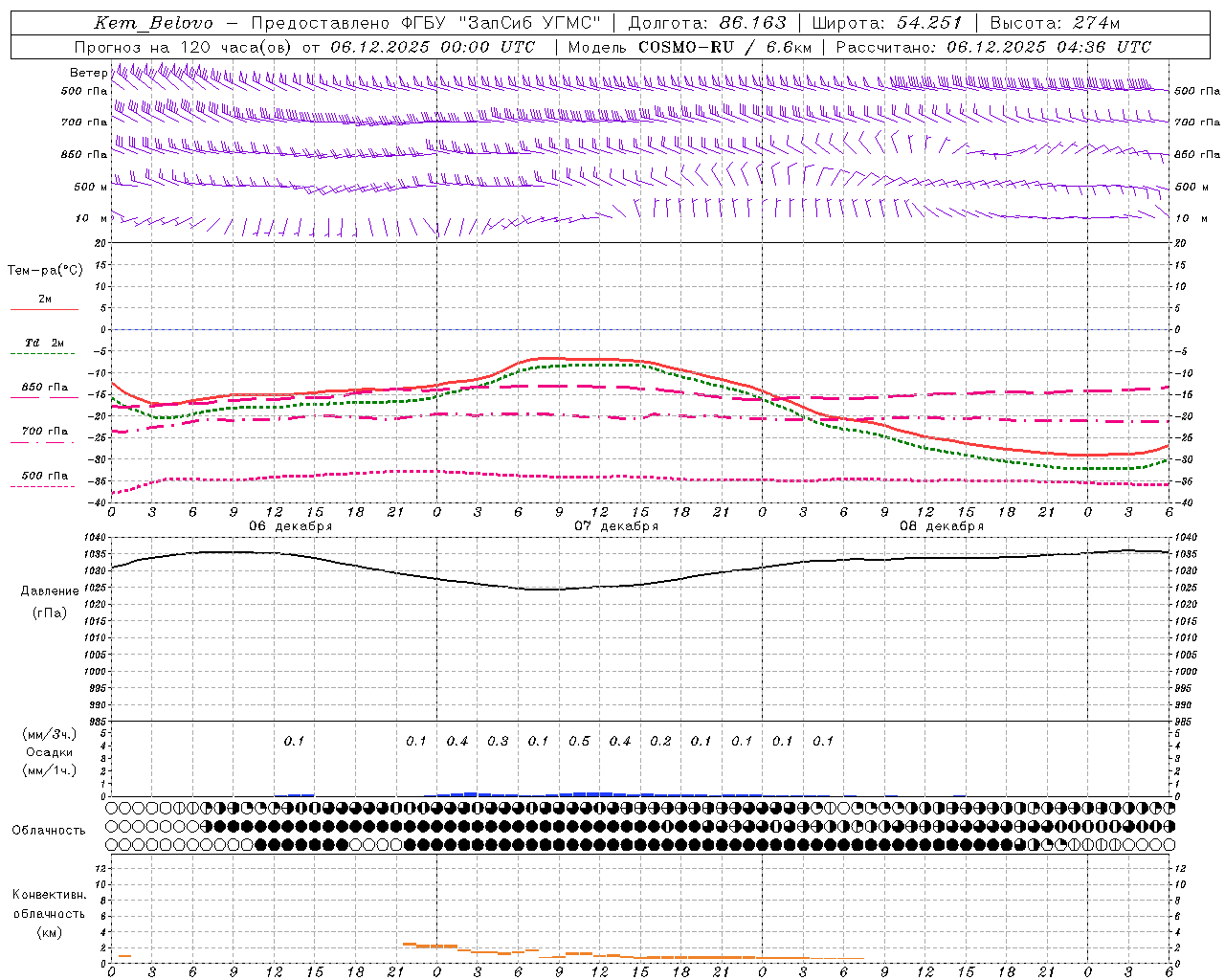The image size is (1225, 980).
Task: Click the first 0.1 precipitation value on 06 декабря
Action: [294, 742]
